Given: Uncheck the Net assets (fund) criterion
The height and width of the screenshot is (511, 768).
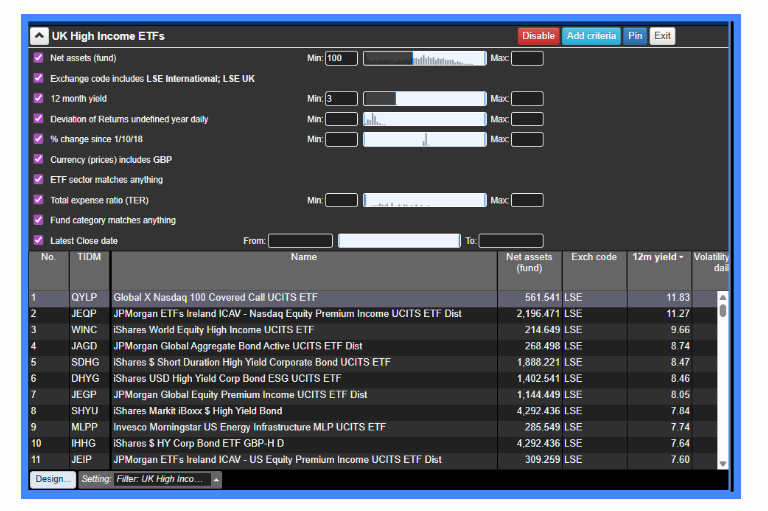Looking at the screenshot, I should click(39, 58).
